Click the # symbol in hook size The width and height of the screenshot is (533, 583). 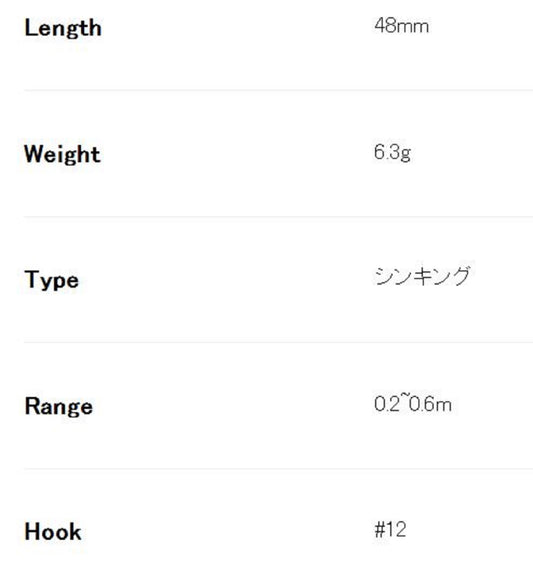[x=380, y=529]
